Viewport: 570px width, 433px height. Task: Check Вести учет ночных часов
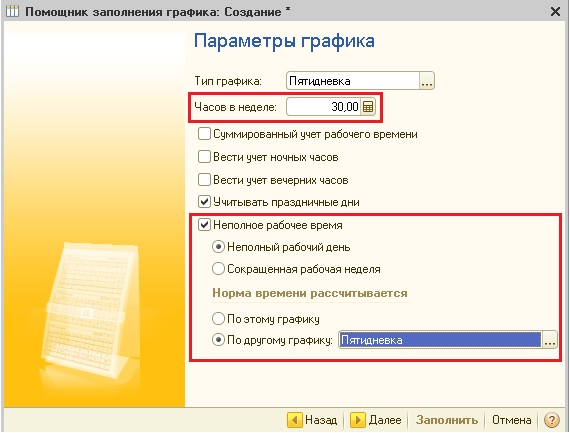click(x=204, y=157)
